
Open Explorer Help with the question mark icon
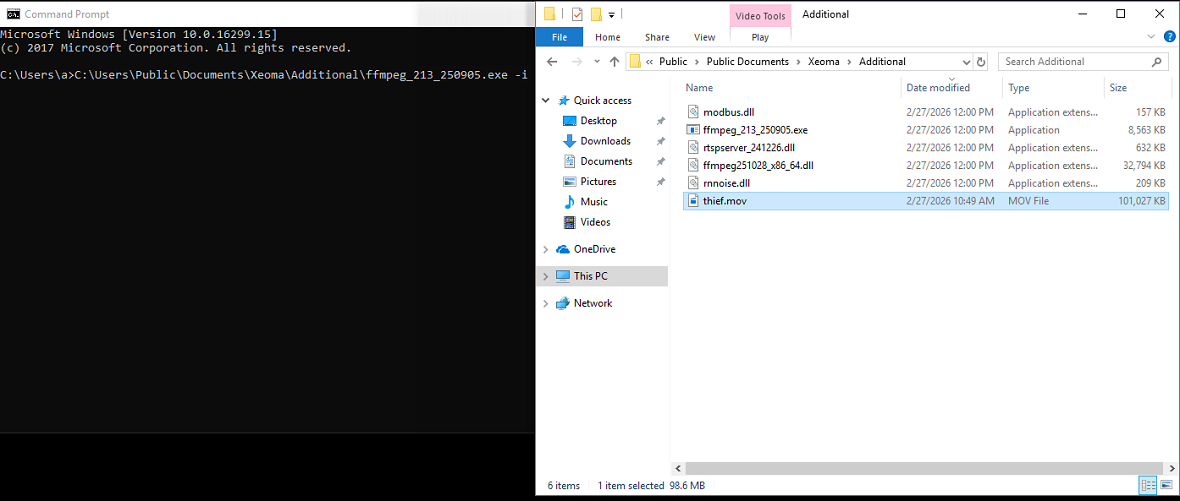pyautogui.click(x=1169, y=36)
